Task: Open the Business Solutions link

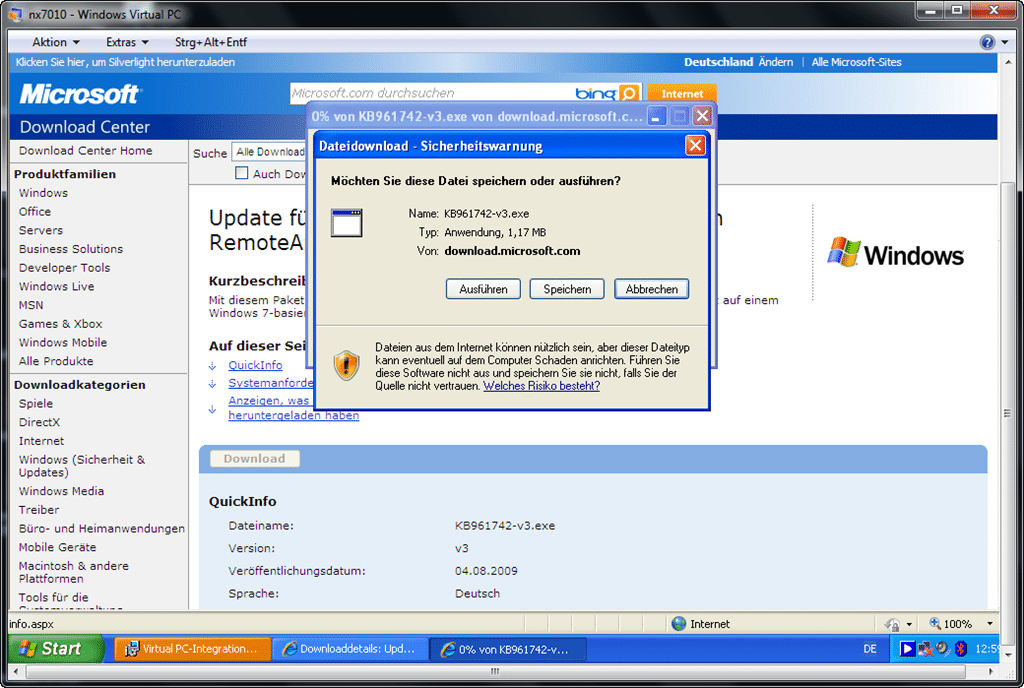Action: (71, 249)
